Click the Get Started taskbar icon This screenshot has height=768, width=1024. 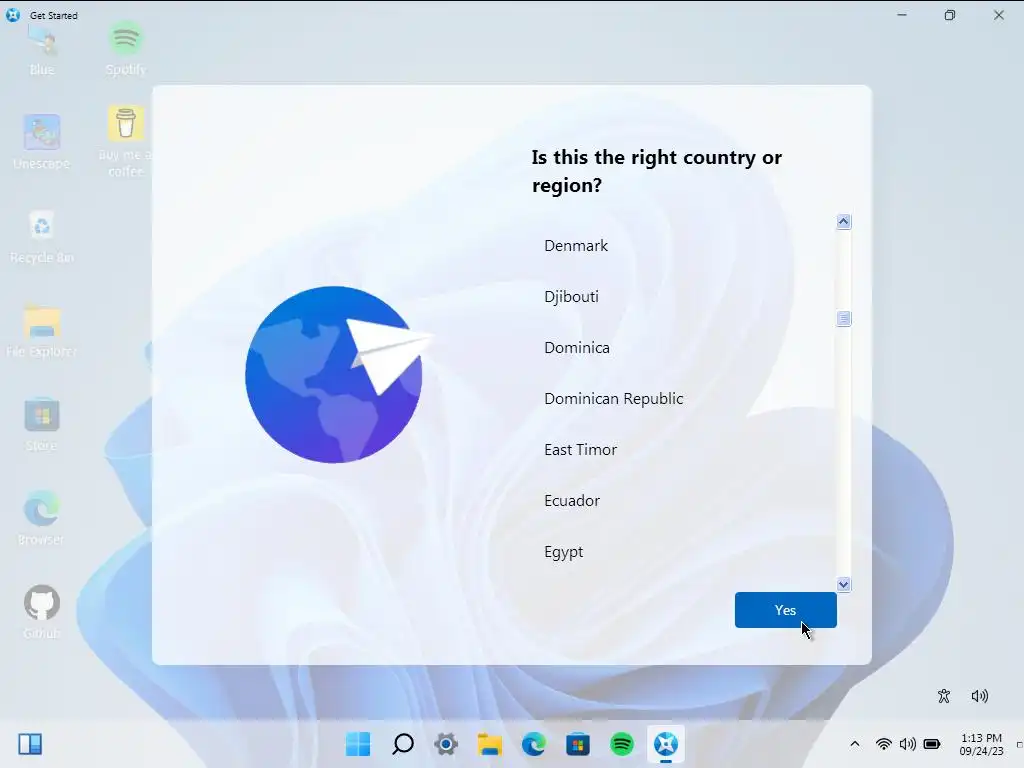666,744
